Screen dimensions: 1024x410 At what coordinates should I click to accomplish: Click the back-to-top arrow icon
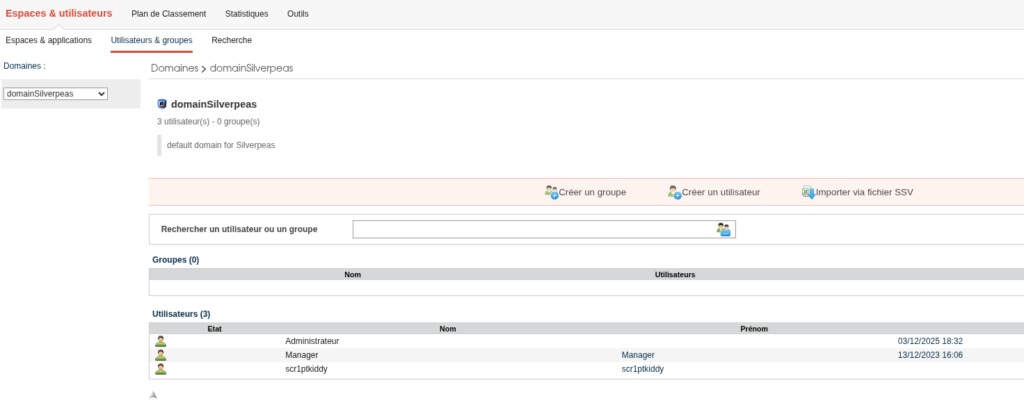(x=154, y=396)
